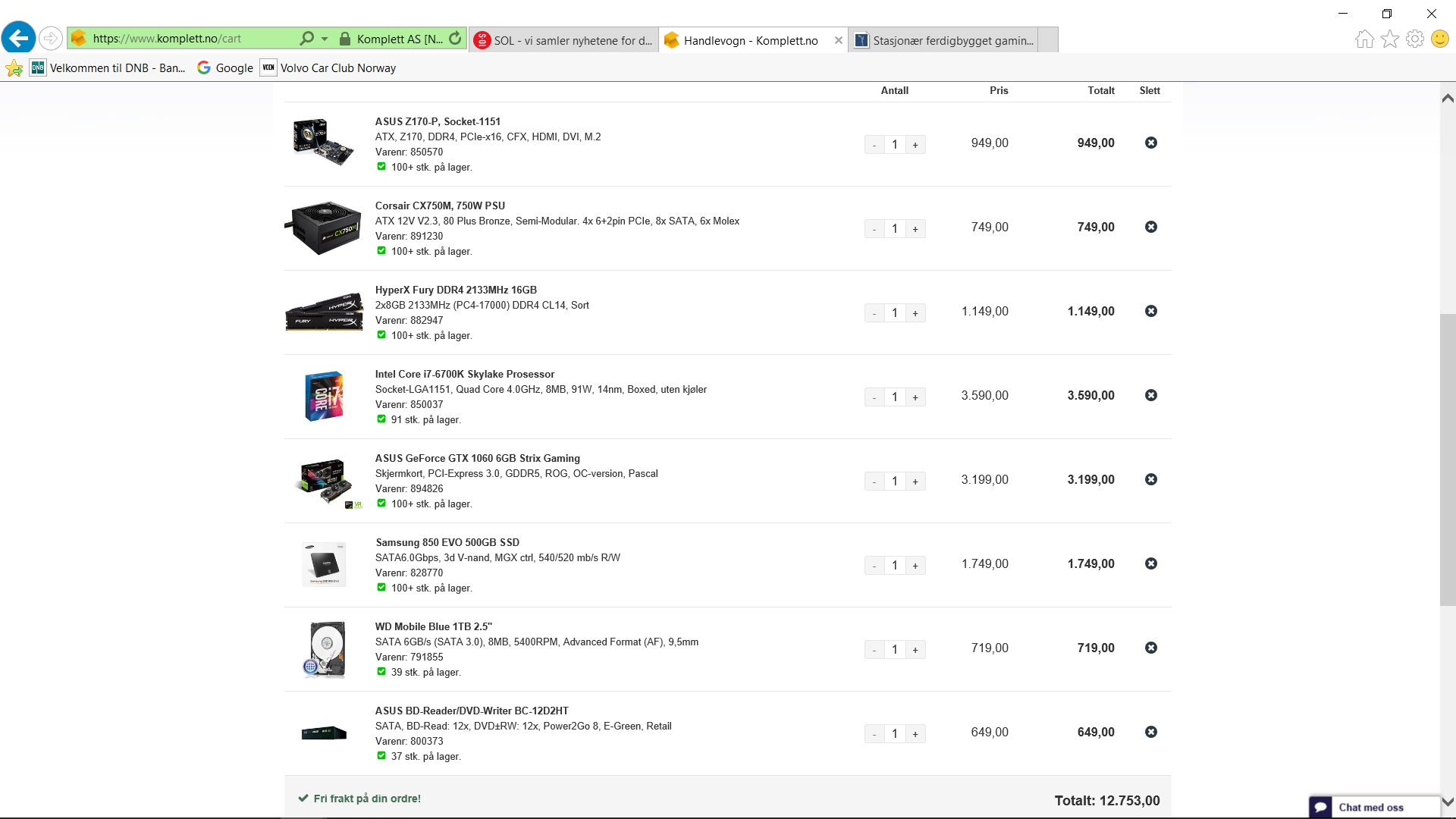
Task: Click quantity field for Samsung 850 EVO
Action: (895, 566)
